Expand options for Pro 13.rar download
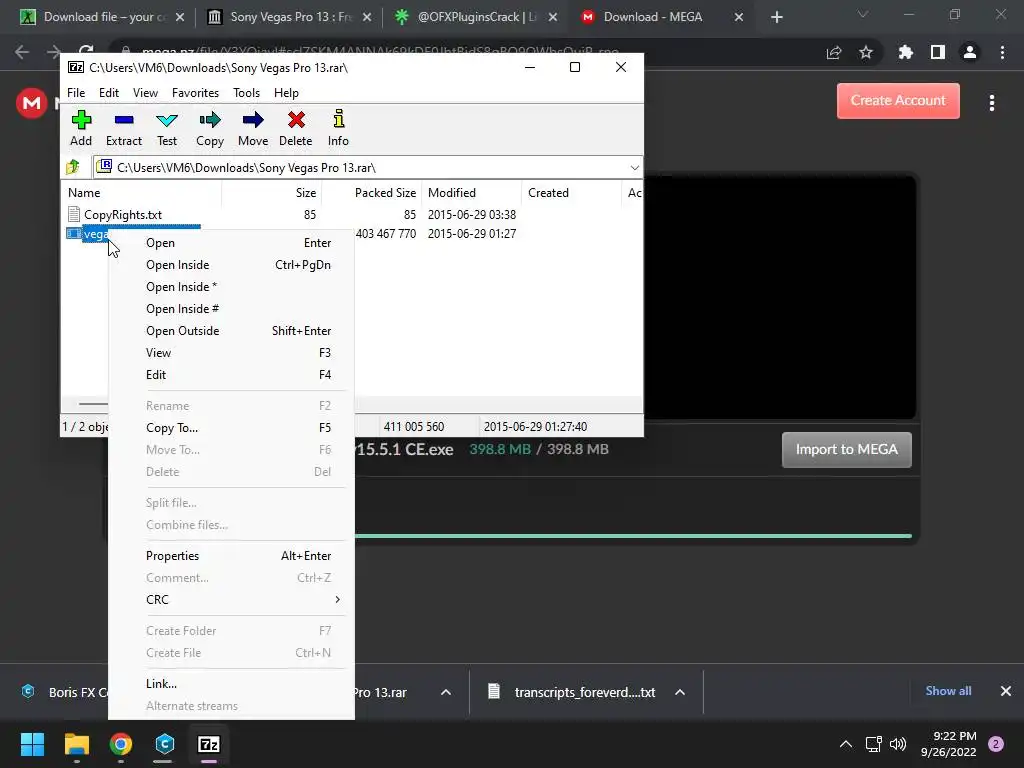1024x768 pixels. coord(446,692)
